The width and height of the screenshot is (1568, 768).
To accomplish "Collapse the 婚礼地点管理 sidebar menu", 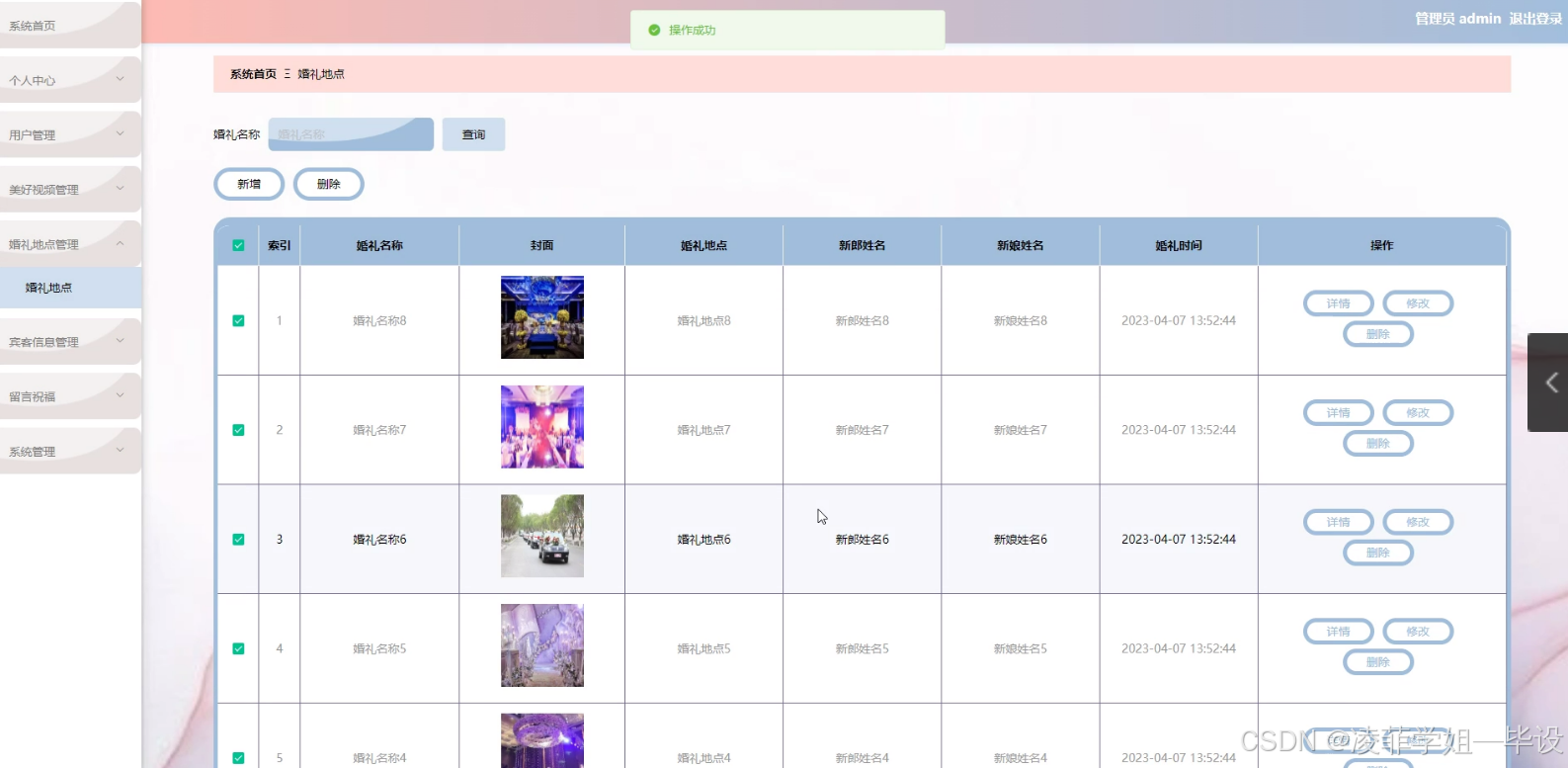I will tap(69, 244).
